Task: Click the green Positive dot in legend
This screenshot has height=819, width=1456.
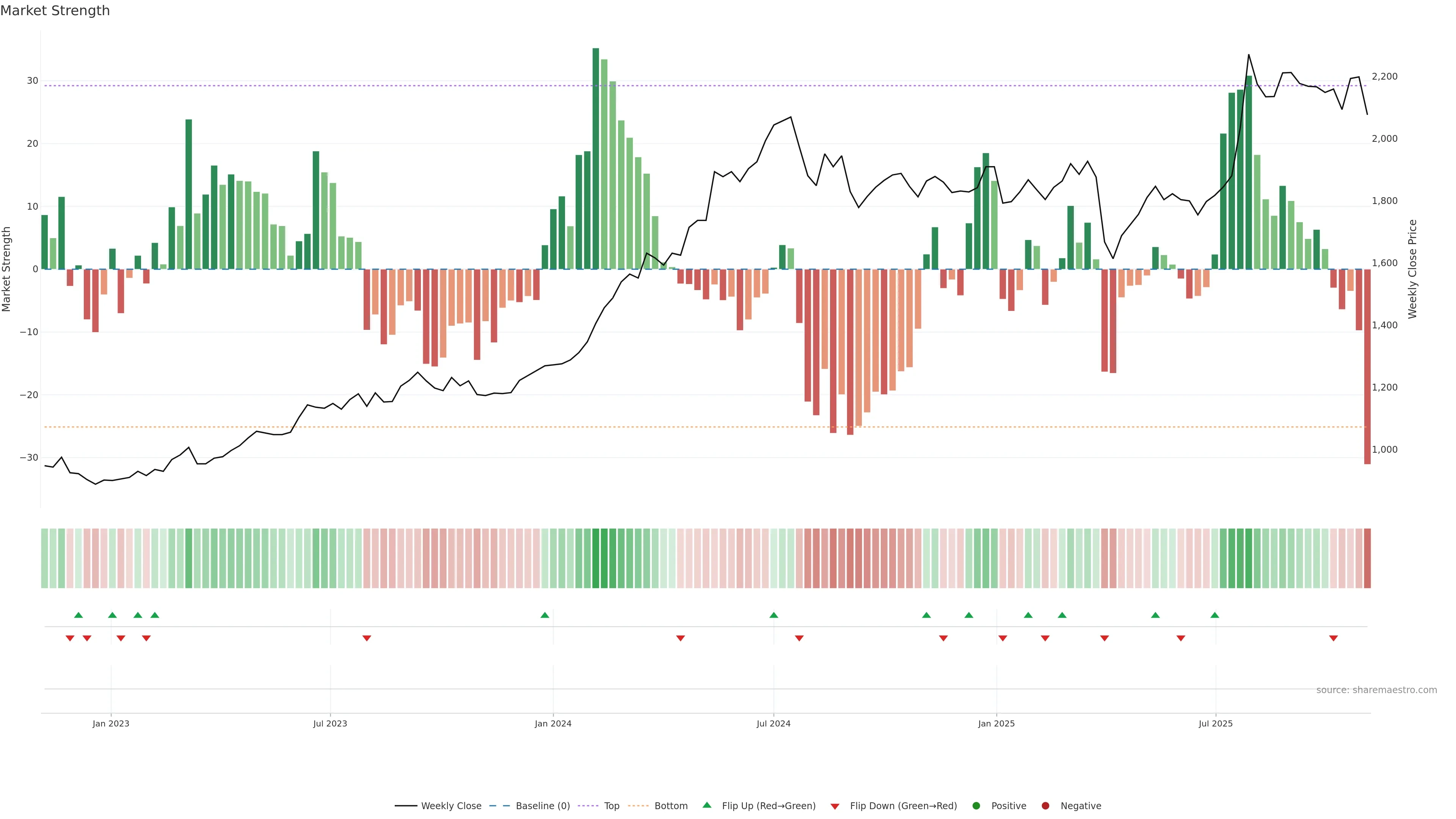Action: pos(976,805)
